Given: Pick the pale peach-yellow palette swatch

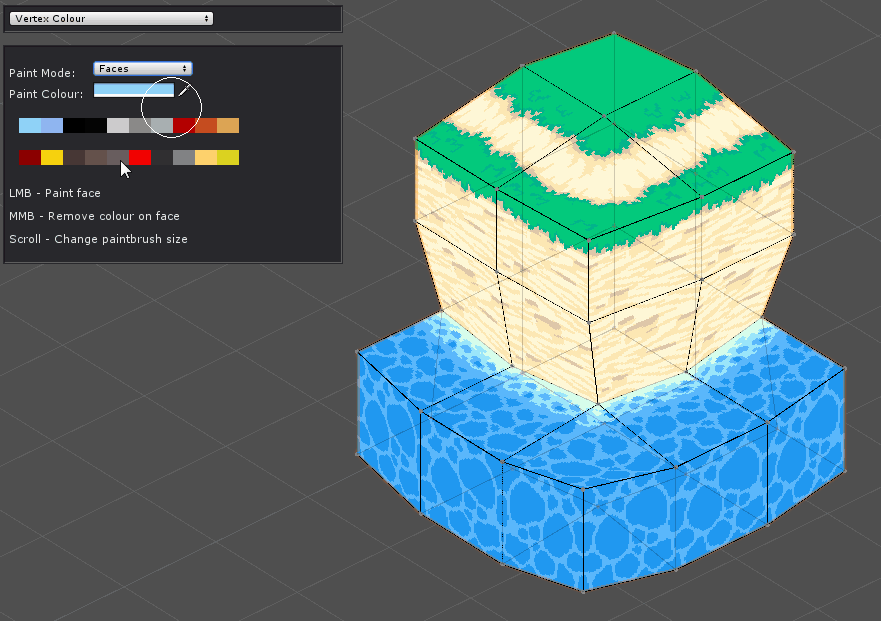Looking at the screenshot, I should click(x=206, y=157).
